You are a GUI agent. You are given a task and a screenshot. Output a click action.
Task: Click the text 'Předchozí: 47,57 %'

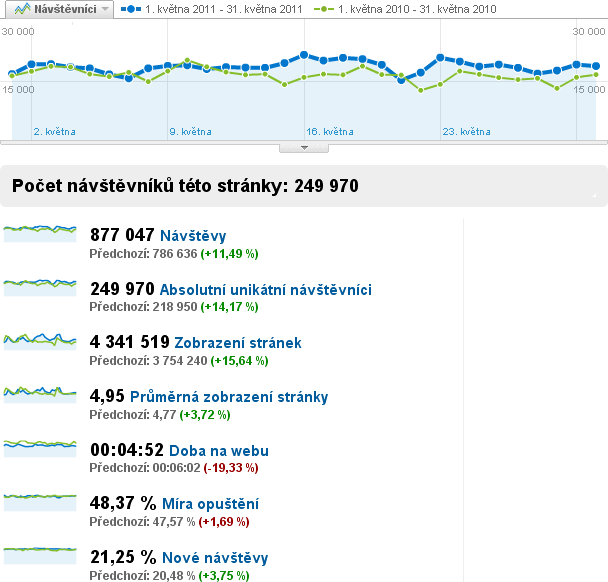tap(142, 522)
